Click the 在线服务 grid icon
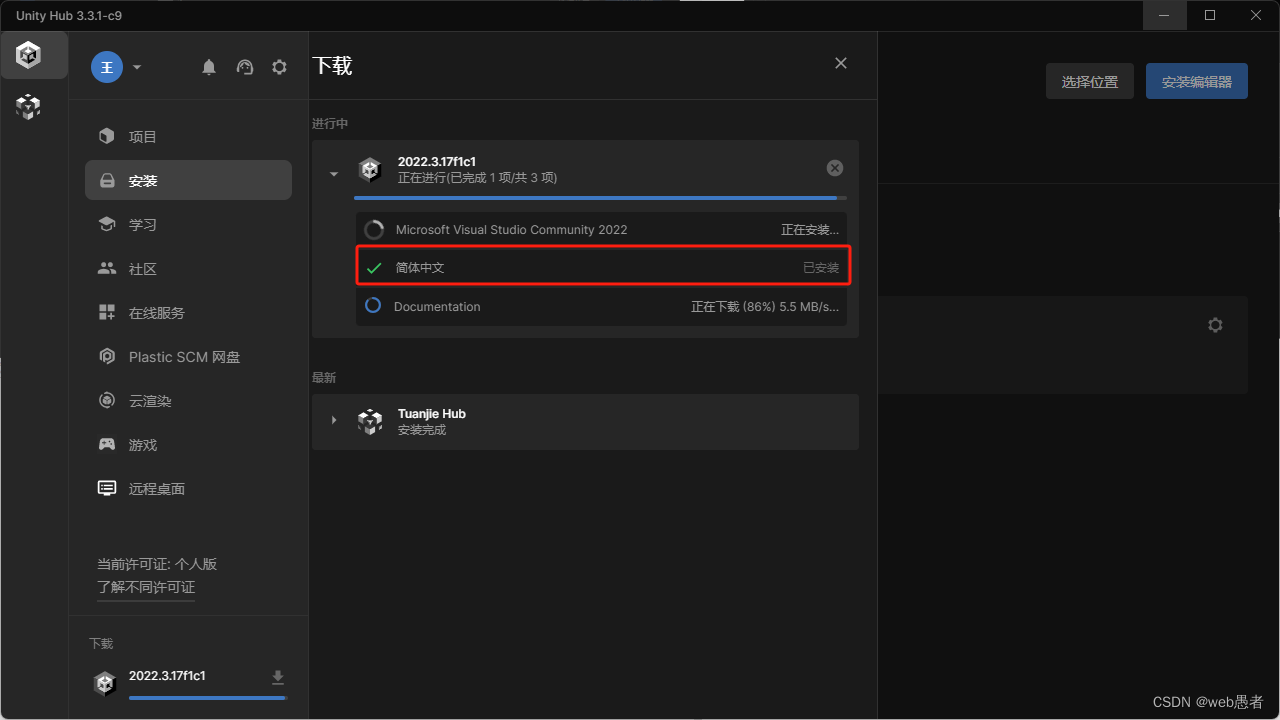Screen dimensions: 1280x720 (x=107, y=312)
